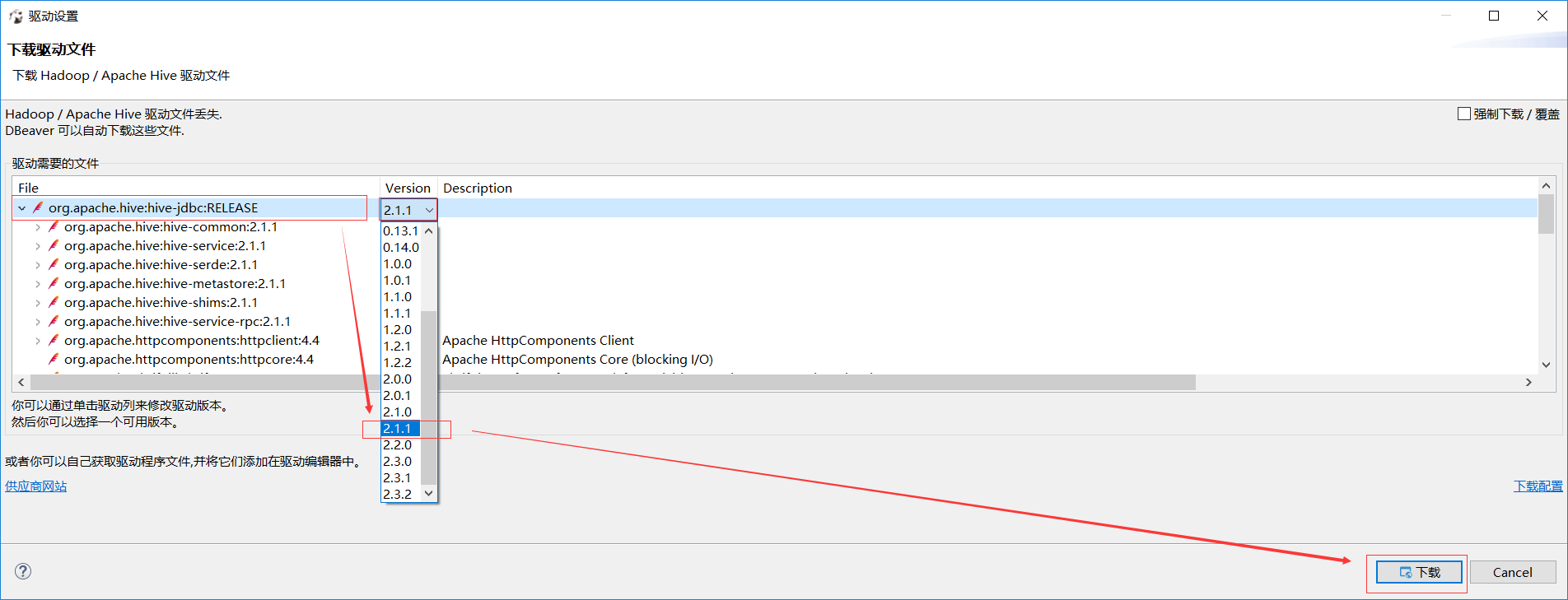This screenshot has height=600, width=1568.
Task: Click the version dropdown list scrollbar thumb
Action: click(428, 398)
